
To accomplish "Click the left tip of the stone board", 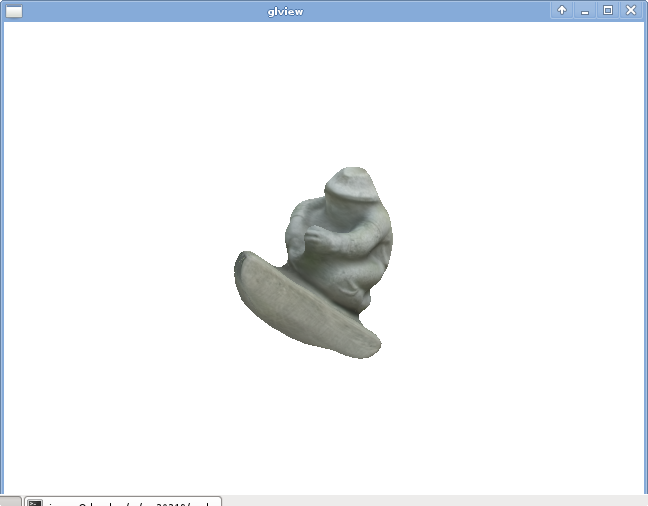I will coord(243,263).
